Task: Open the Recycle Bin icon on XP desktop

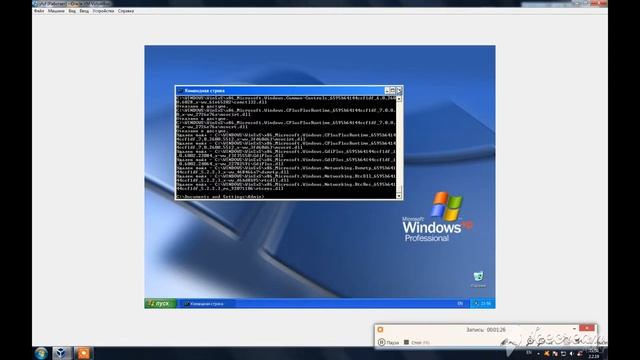Action: (x=478, y=279)
